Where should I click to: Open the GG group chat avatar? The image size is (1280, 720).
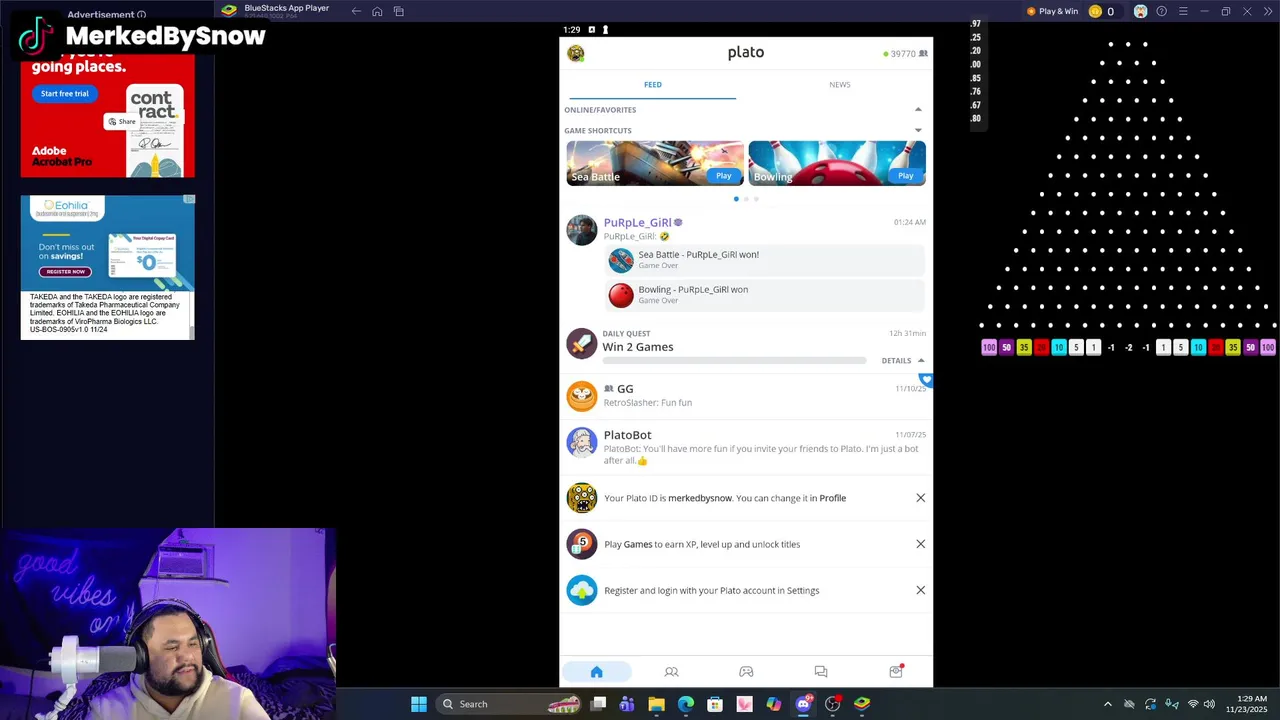click(x=581, y=396)
